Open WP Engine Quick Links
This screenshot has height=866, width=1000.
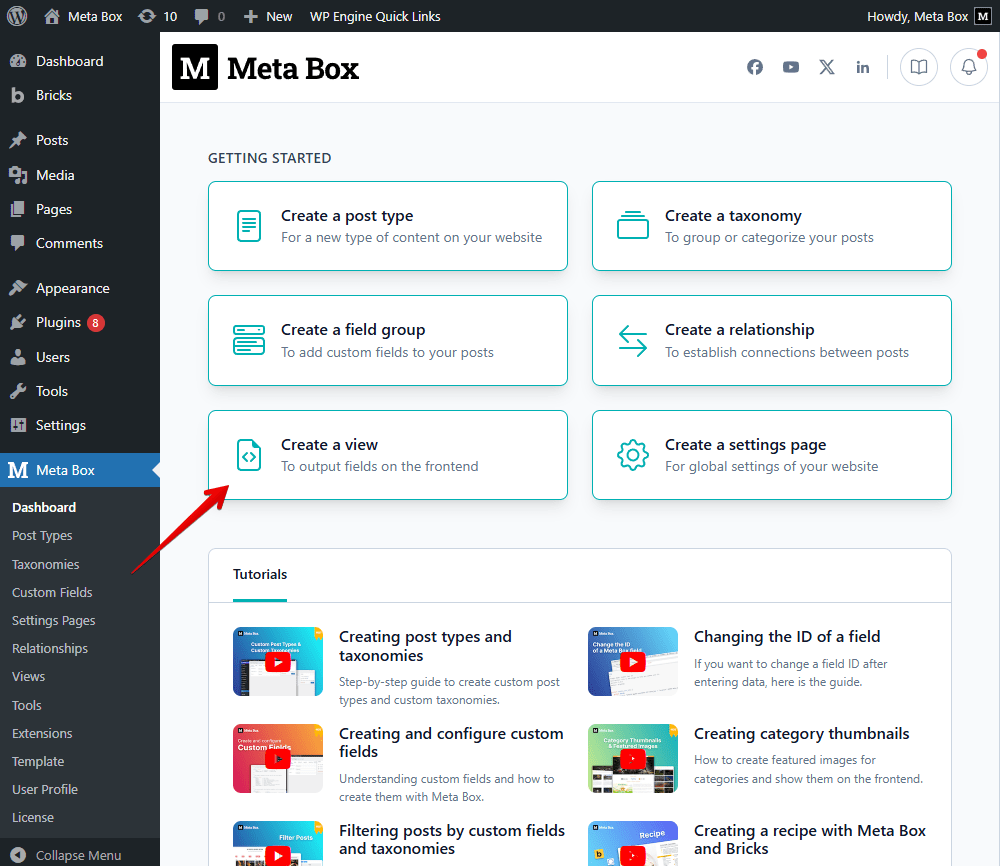(x=374, y=16)
